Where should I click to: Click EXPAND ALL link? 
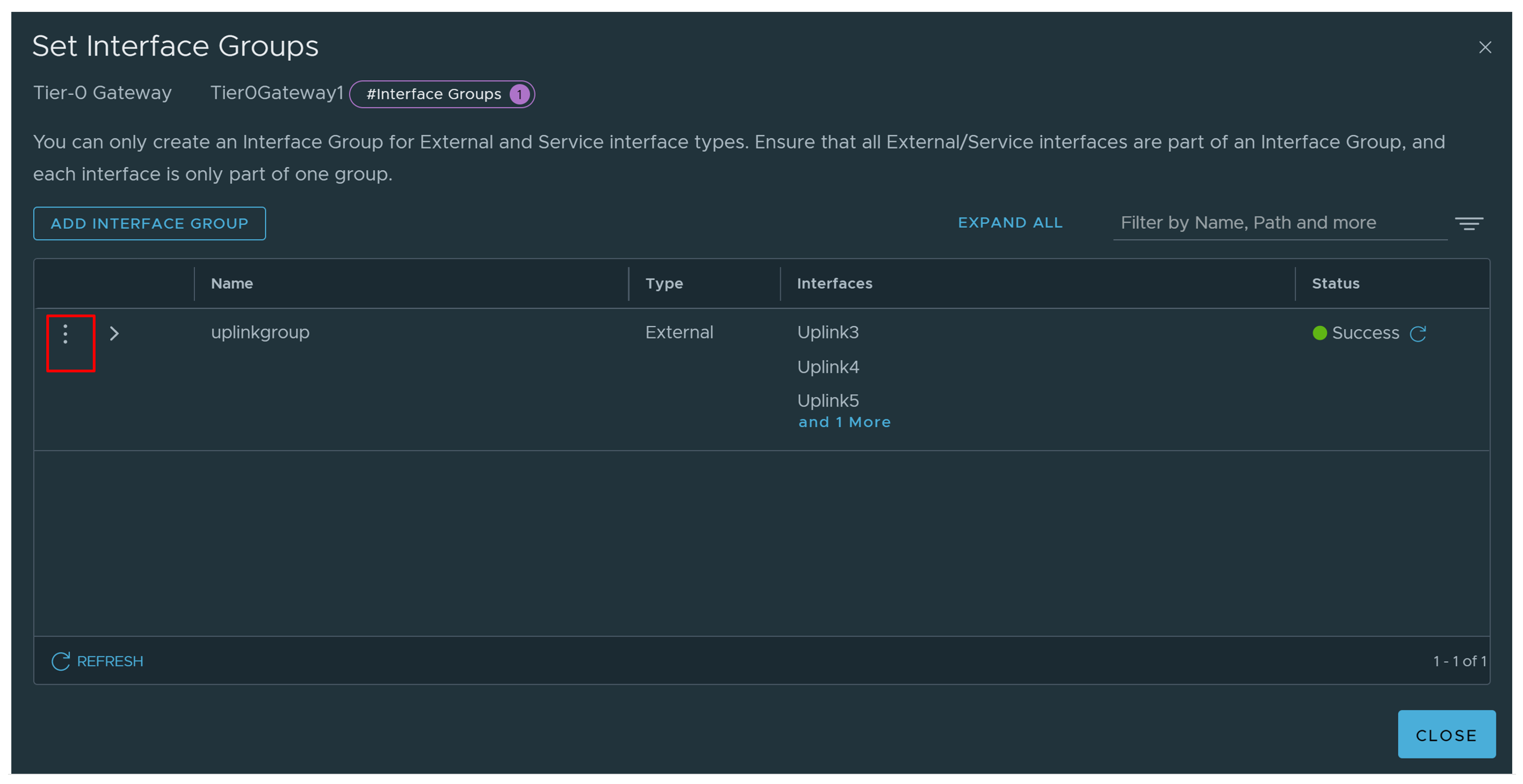coord(1010,223)
